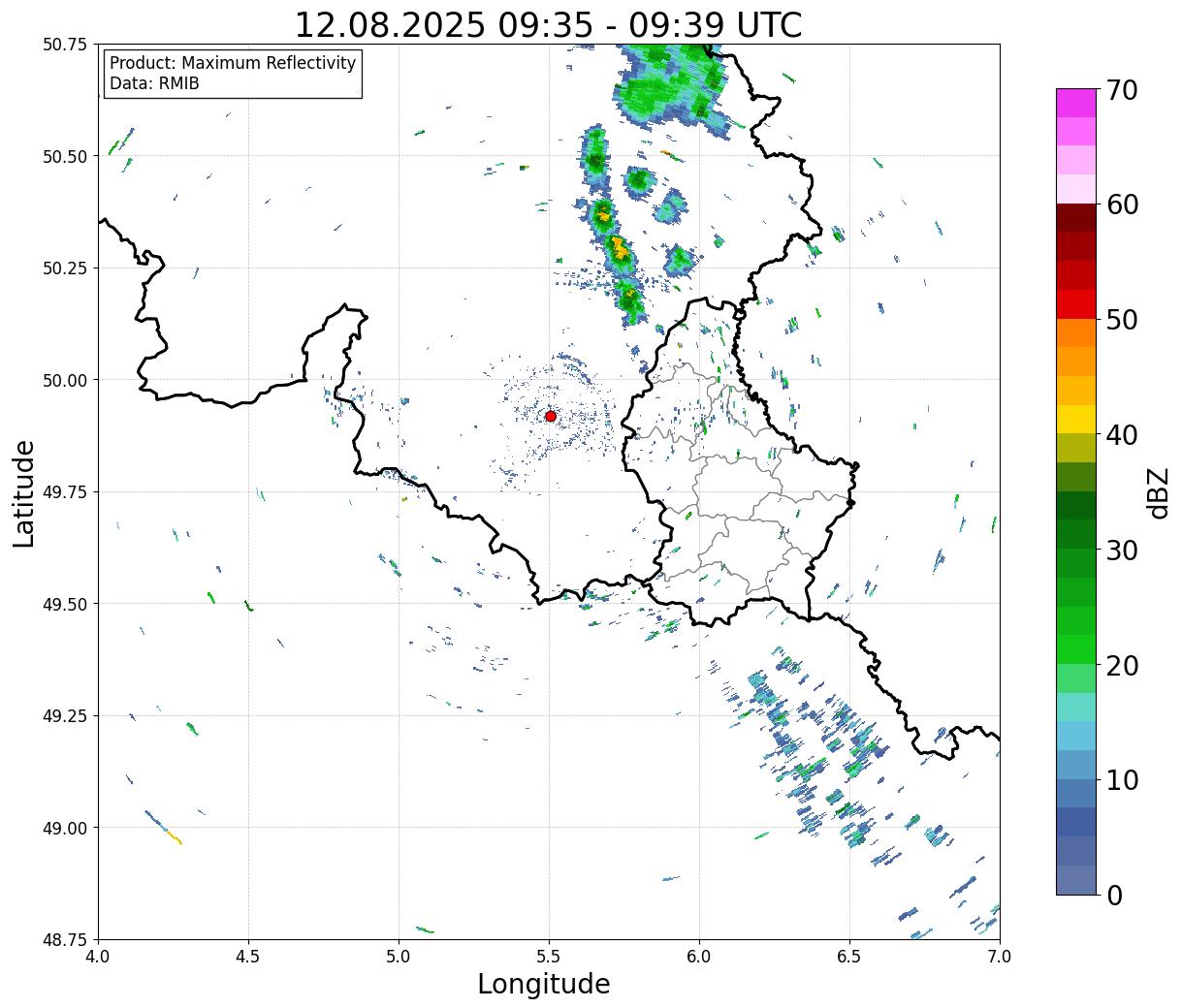The width and height of the screenshot is (1182, 1008).
Task: Click the 50.50 latitude tick label
Action: 65,156
